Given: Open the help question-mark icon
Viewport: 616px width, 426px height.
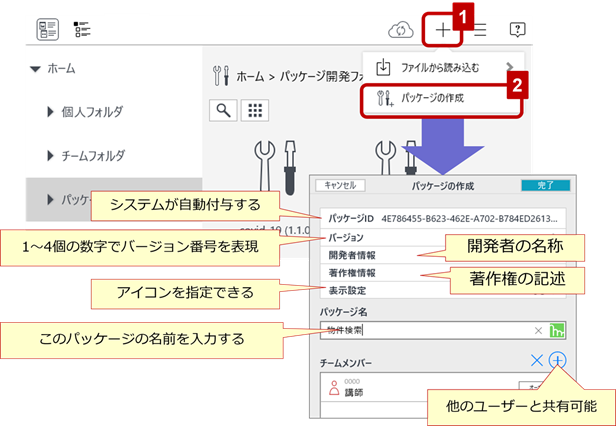Looking at the screenshot, I should pos(517,29).
